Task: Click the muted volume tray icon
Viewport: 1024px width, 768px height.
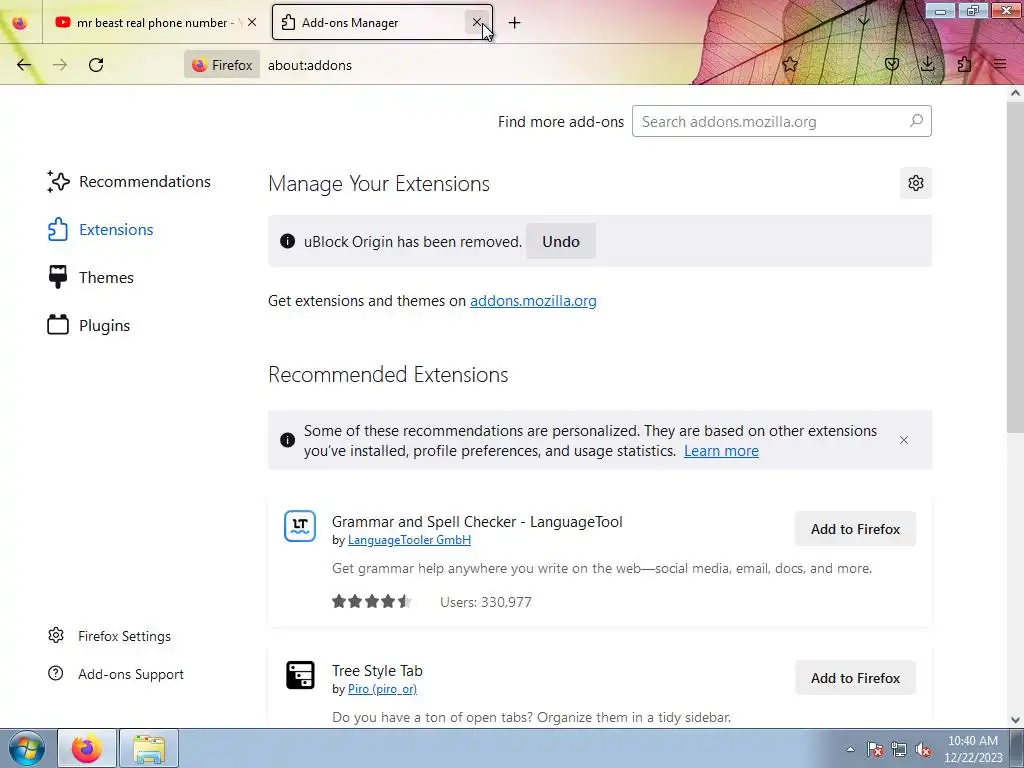Action: (923, 749)
